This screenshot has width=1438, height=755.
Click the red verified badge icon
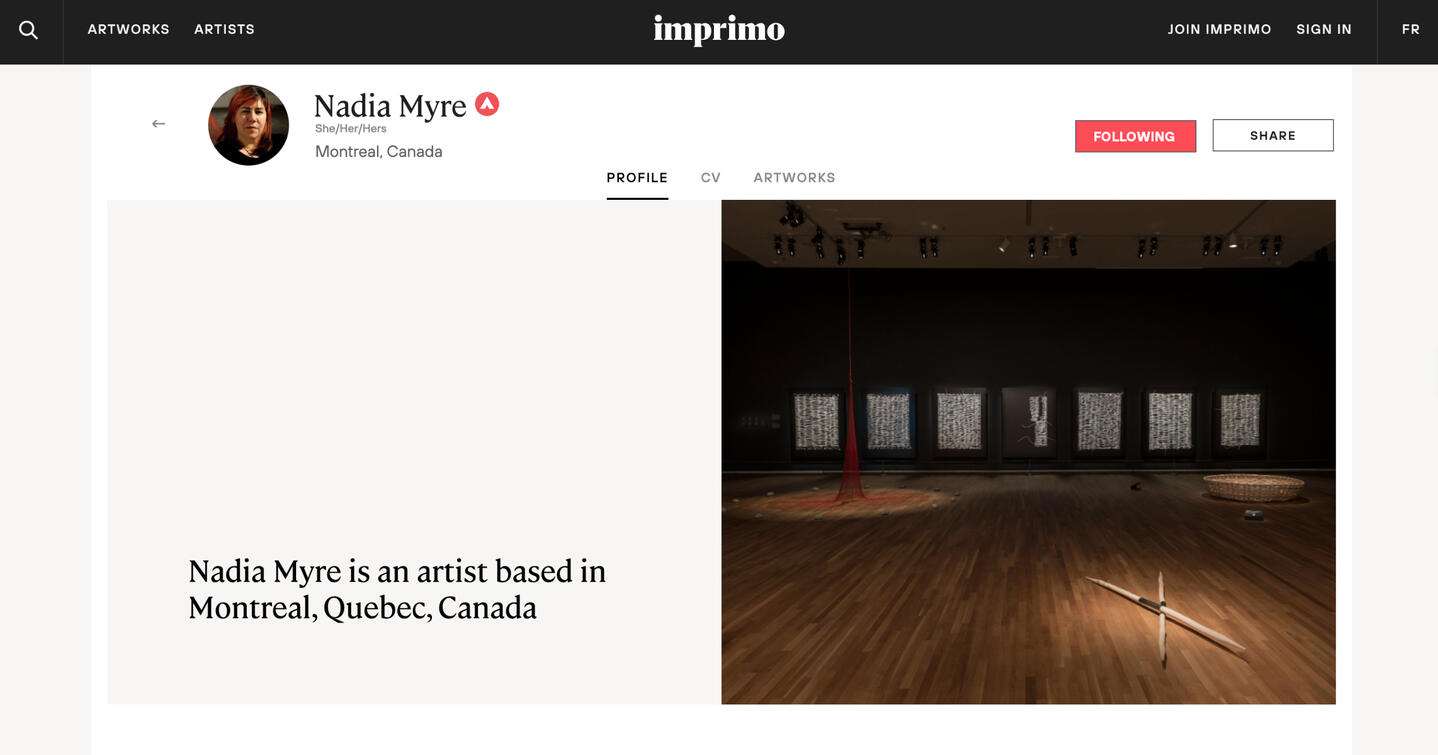pos(487,104)
